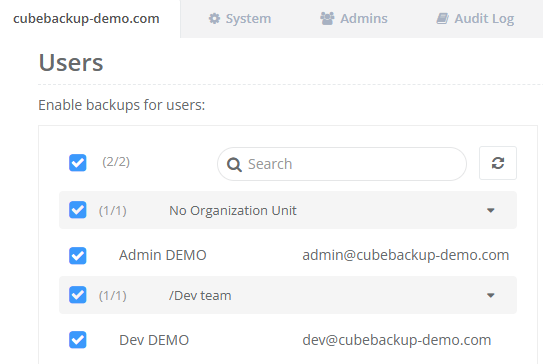The image size is (543, 364).
Task: Click the refresh users icon button
Action: pos(498,163)
